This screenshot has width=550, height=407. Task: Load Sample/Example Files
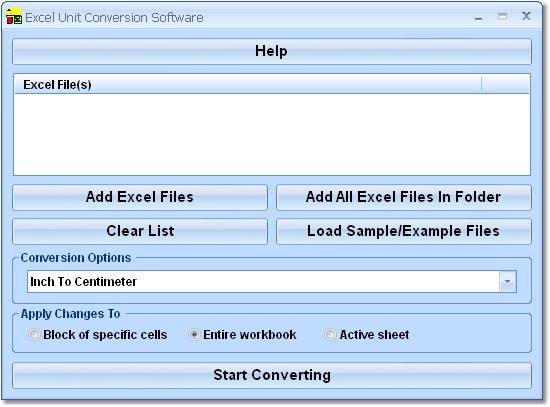pyautogui.click(x=404, y=231)
